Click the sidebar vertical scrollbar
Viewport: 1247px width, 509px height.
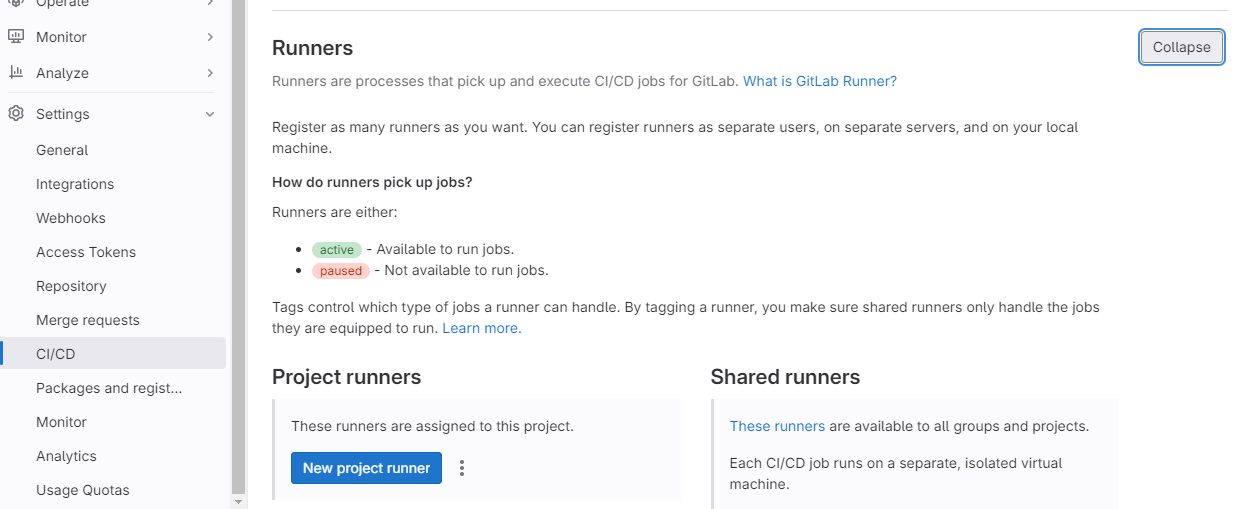[x=238, y=250]
